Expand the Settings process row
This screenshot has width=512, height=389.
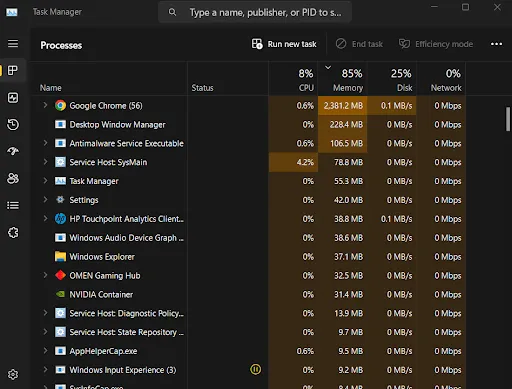coord(45,199)
